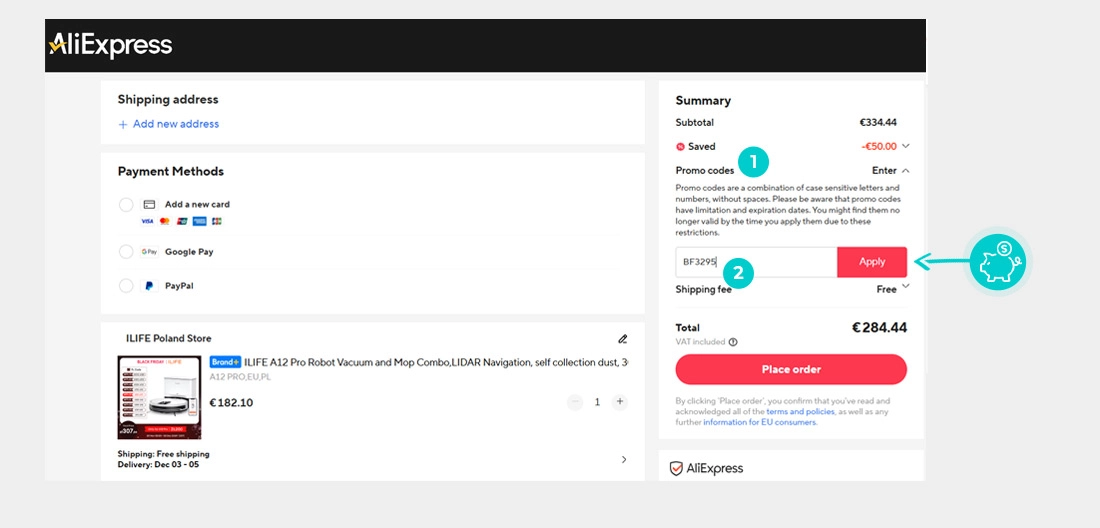The width and height of the screenshot is (1100, 528).
Task: Click Add new address link
Action: (x=168, y=124)
